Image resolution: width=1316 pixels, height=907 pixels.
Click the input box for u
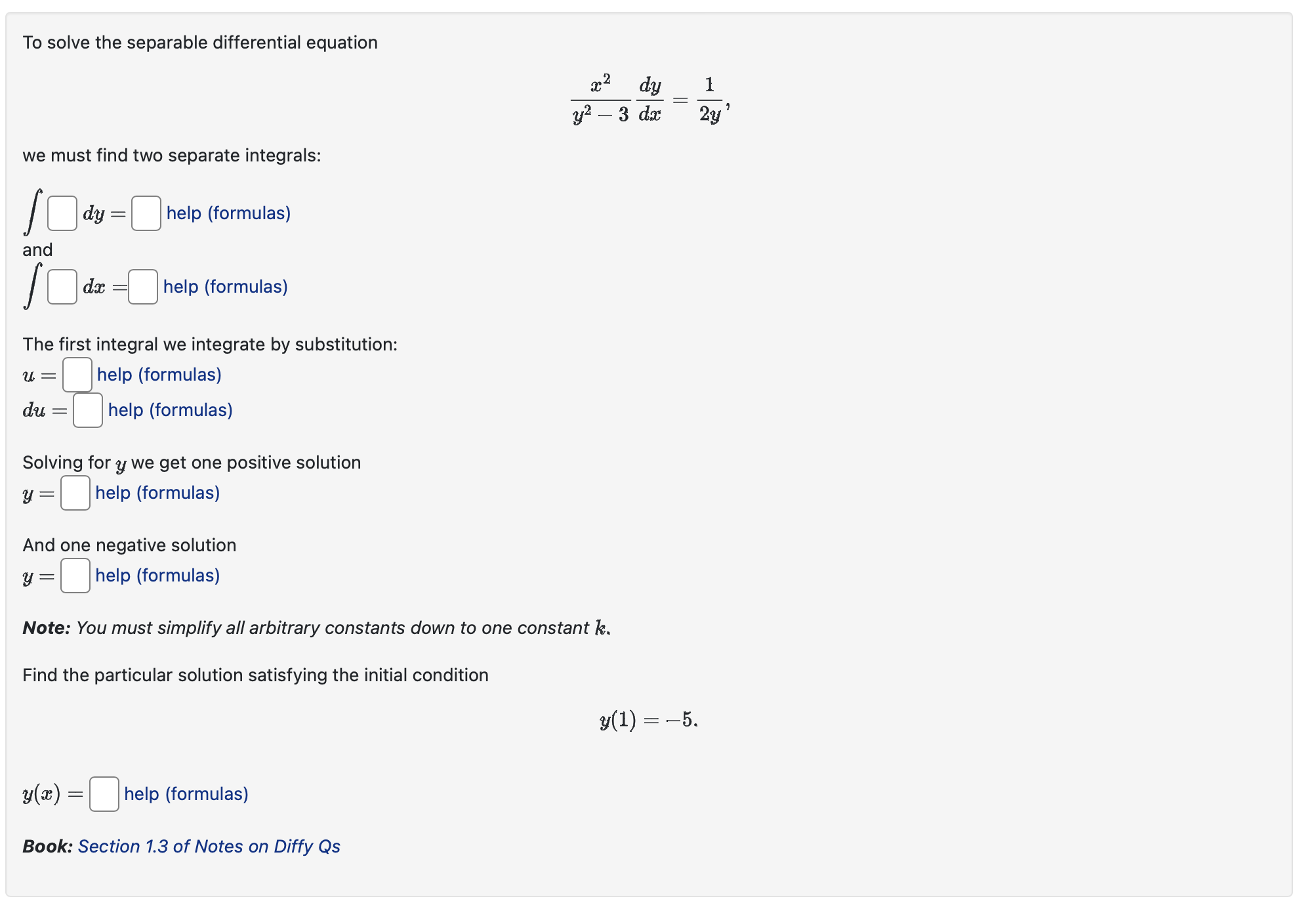(76, 375)
